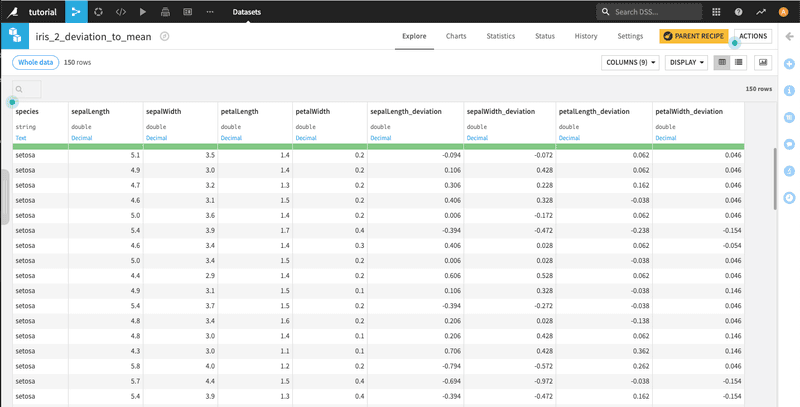This screenshot has width=800, height=407.
Task: Click the PARENT RECIPE button
Action: tap(694, 36)
